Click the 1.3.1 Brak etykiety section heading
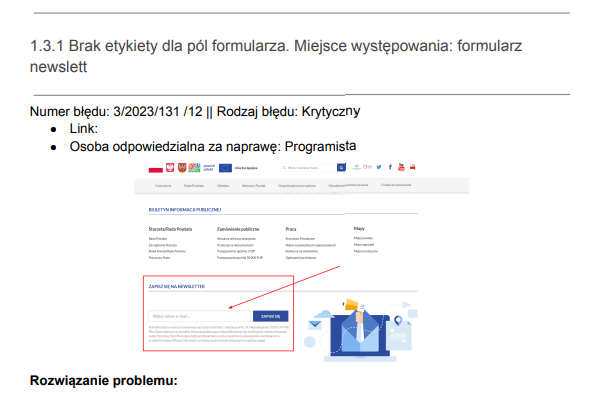The height and width of the screenshot is (398, 605). pos(276,56)
